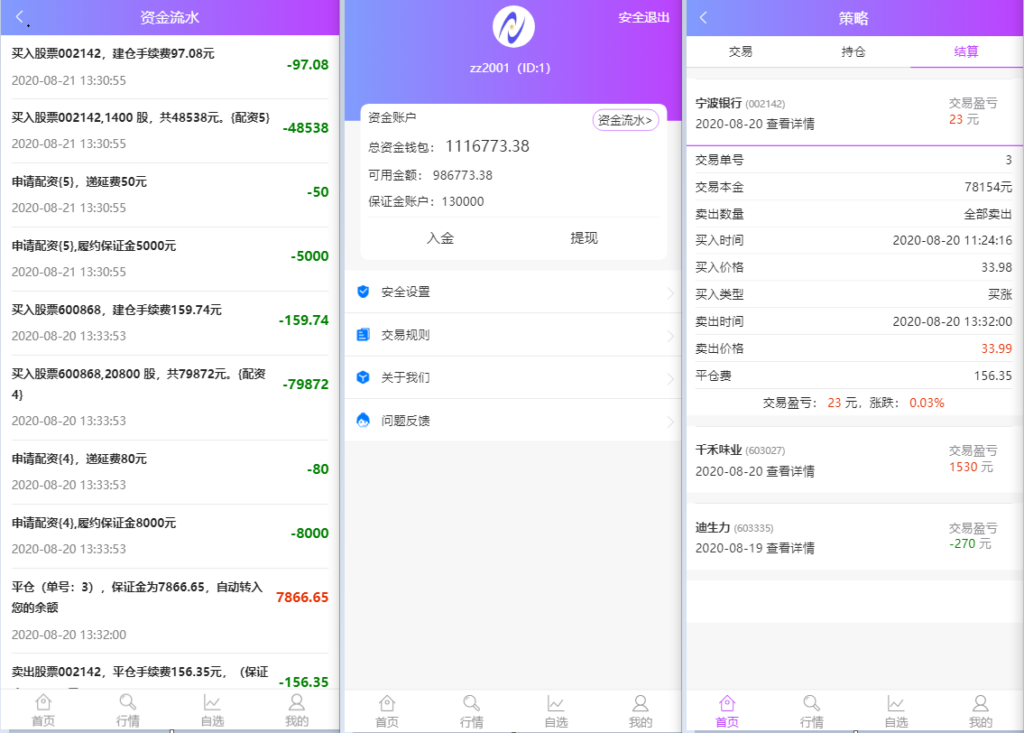Viewport: 1024px width, 733px height.
Task: Select the 安全设置 menu label
Action: [x=406, y=292]
